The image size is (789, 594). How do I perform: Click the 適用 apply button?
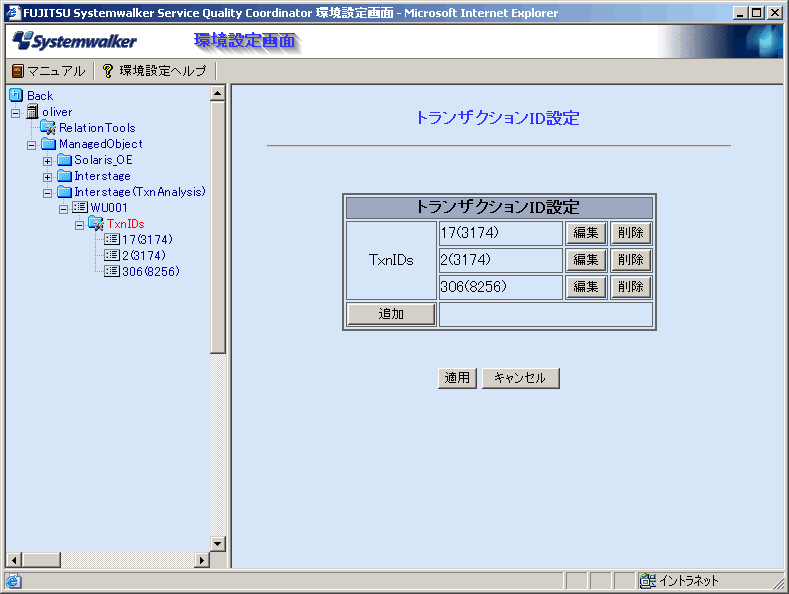(457, 378)
